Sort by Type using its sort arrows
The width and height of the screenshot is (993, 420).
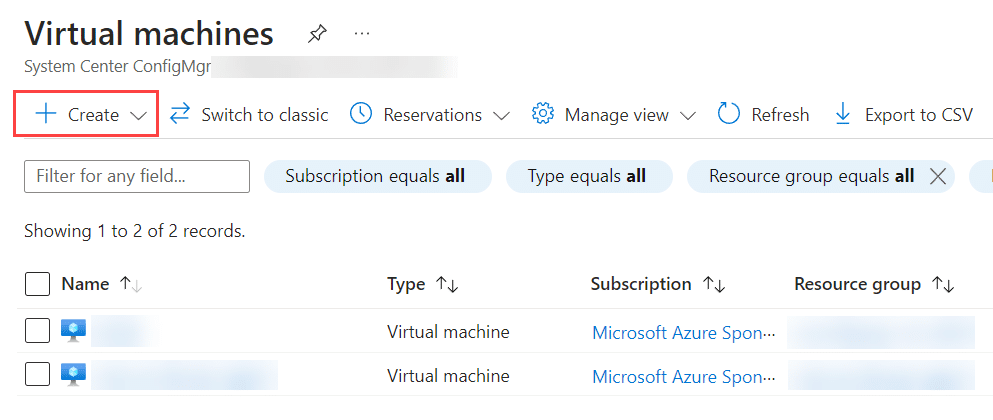pos(447,285)
